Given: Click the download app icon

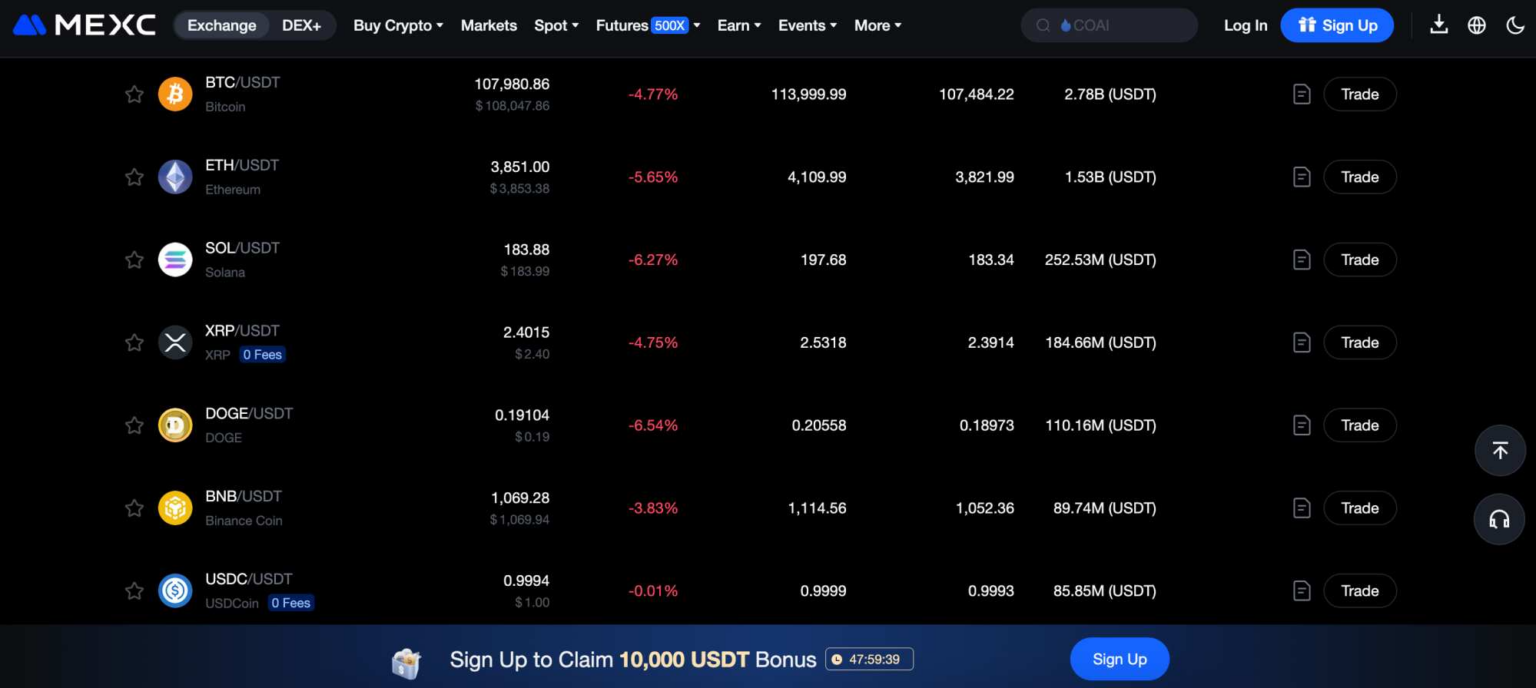Looking at the screenshot, I should [x=1439, y=25].
